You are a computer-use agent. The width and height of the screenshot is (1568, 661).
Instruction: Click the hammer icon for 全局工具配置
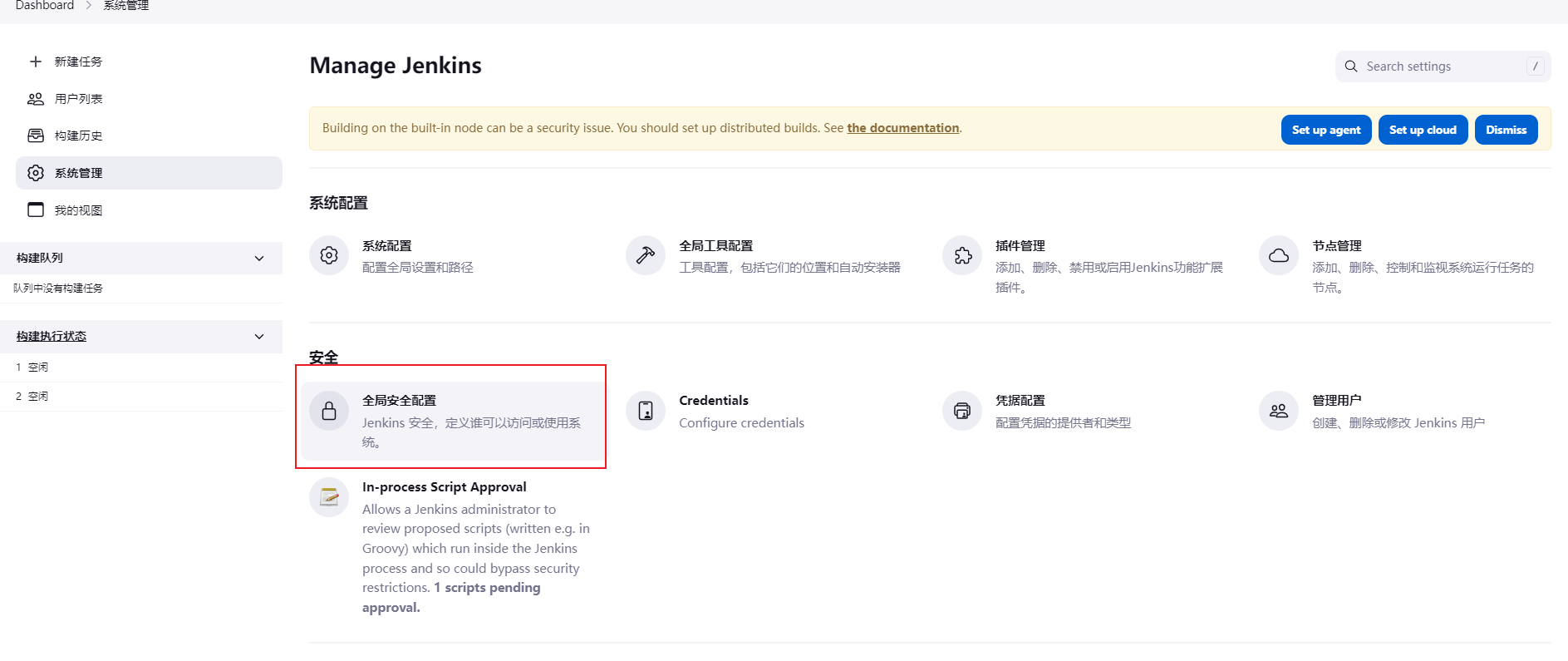tap(646, 255)
